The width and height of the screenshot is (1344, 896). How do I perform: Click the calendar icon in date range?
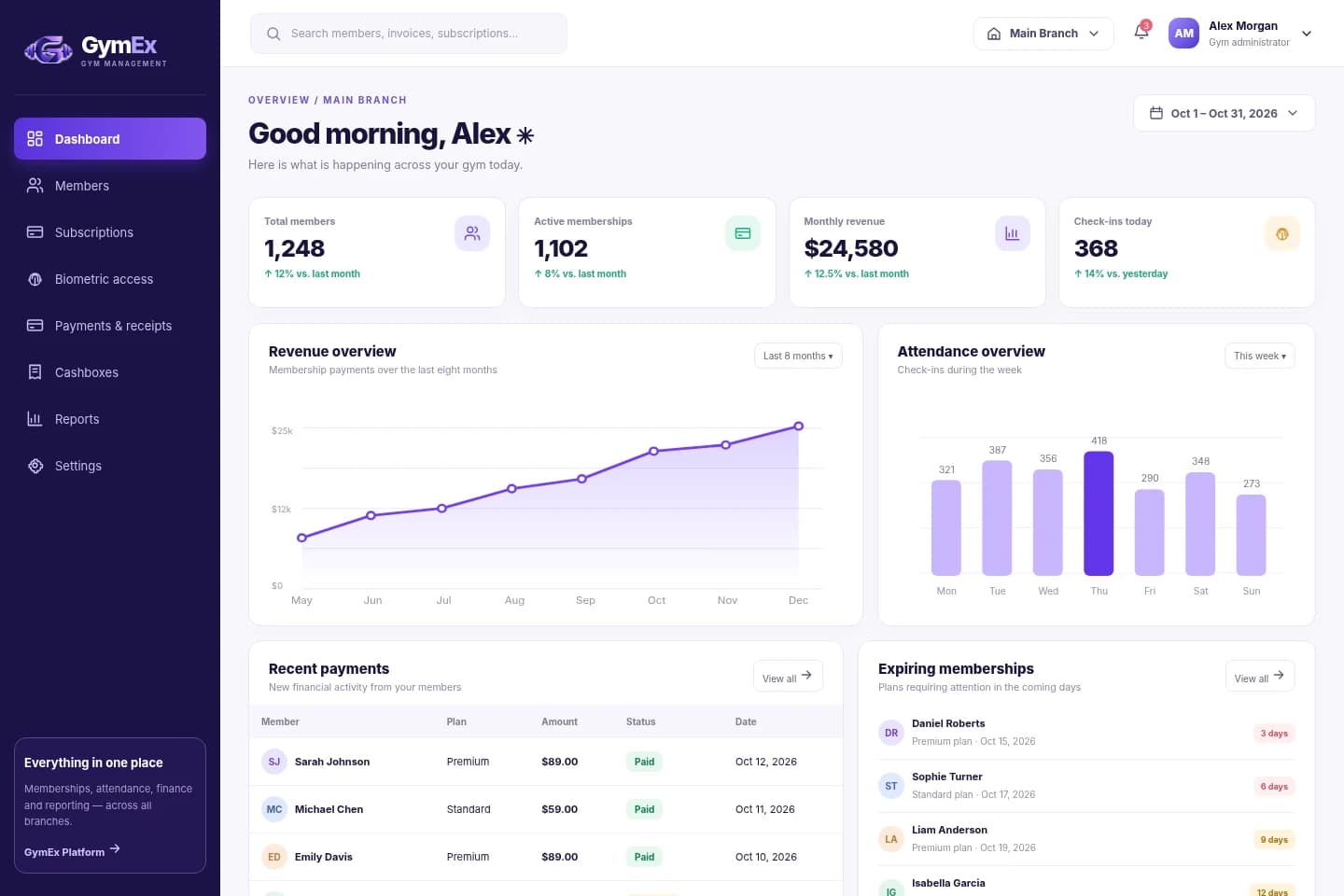pos(1156,113)
